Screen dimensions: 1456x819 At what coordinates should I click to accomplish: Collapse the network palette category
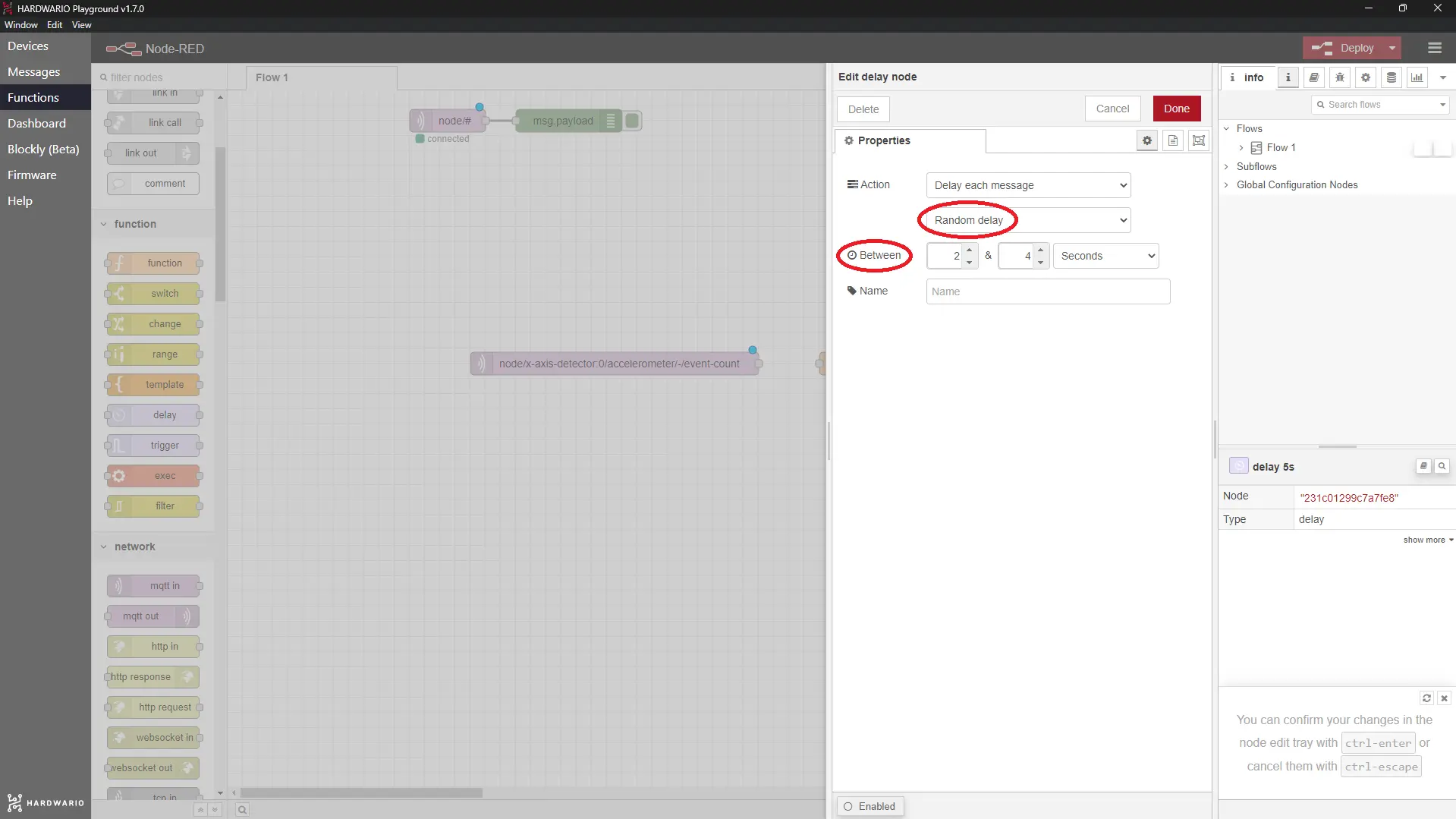[x=153, y=547]
